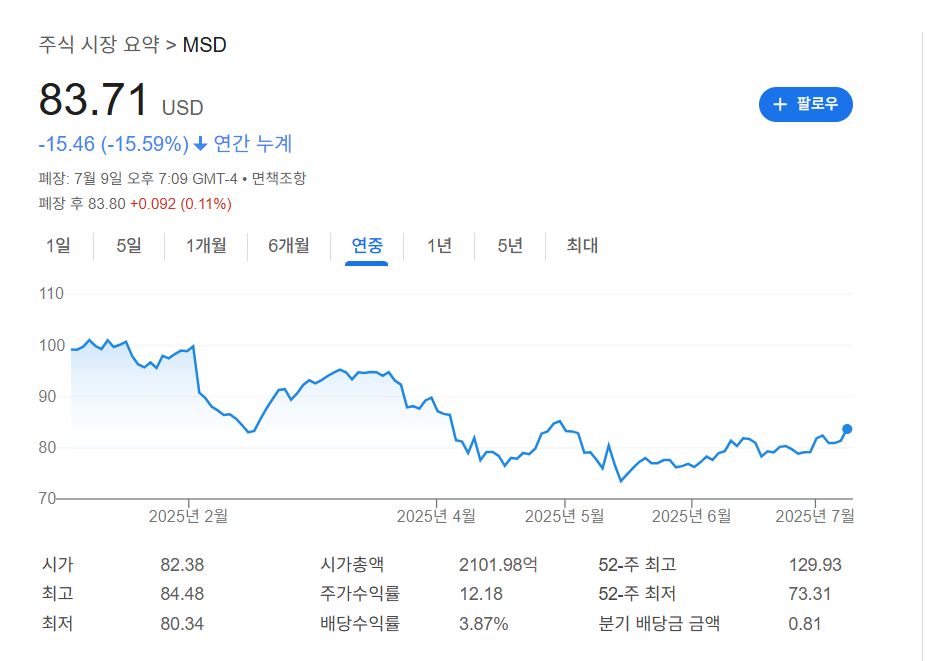
Task: Click the 분기 배당금 금액 value 0.81
Action: tap(804, 624)
